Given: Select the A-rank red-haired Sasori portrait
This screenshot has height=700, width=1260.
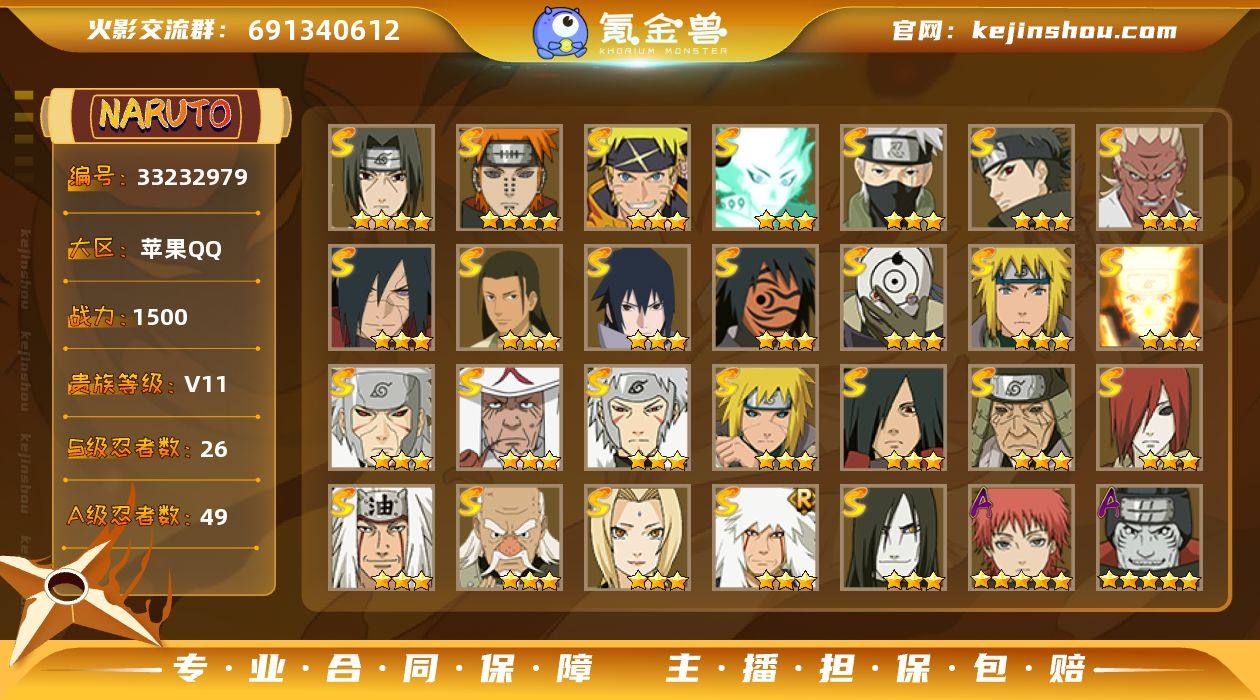Looking at the screenshot, I should [x=1022, y=538].
